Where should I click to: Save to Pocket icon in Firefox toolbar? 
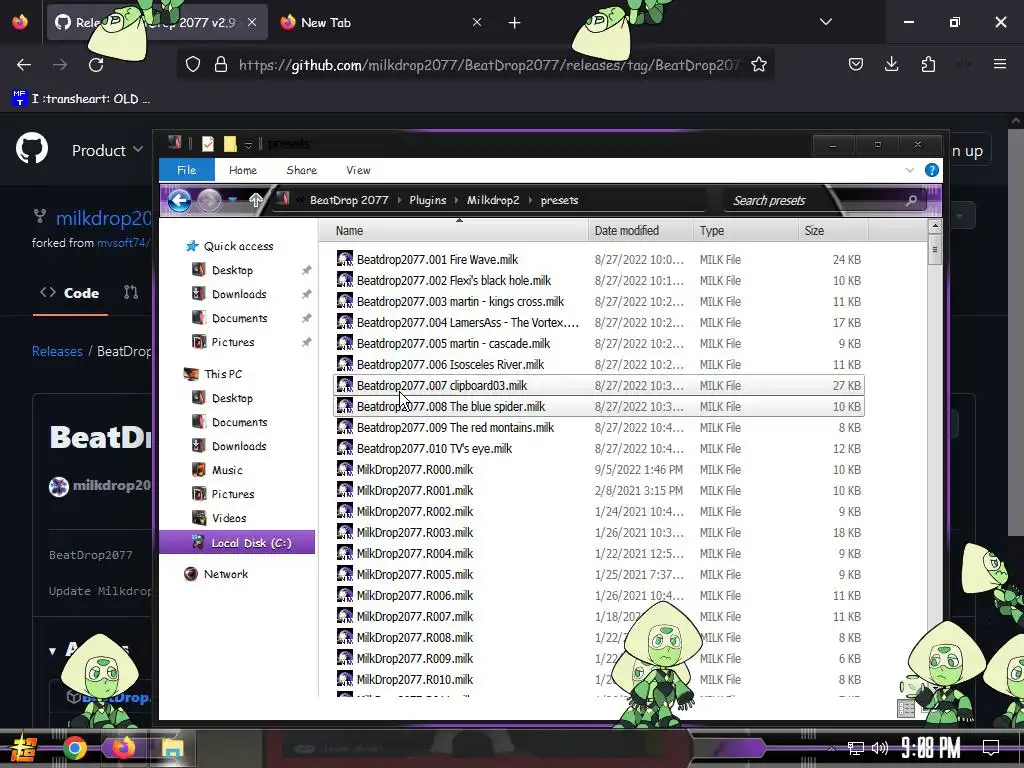pos(856,64)
